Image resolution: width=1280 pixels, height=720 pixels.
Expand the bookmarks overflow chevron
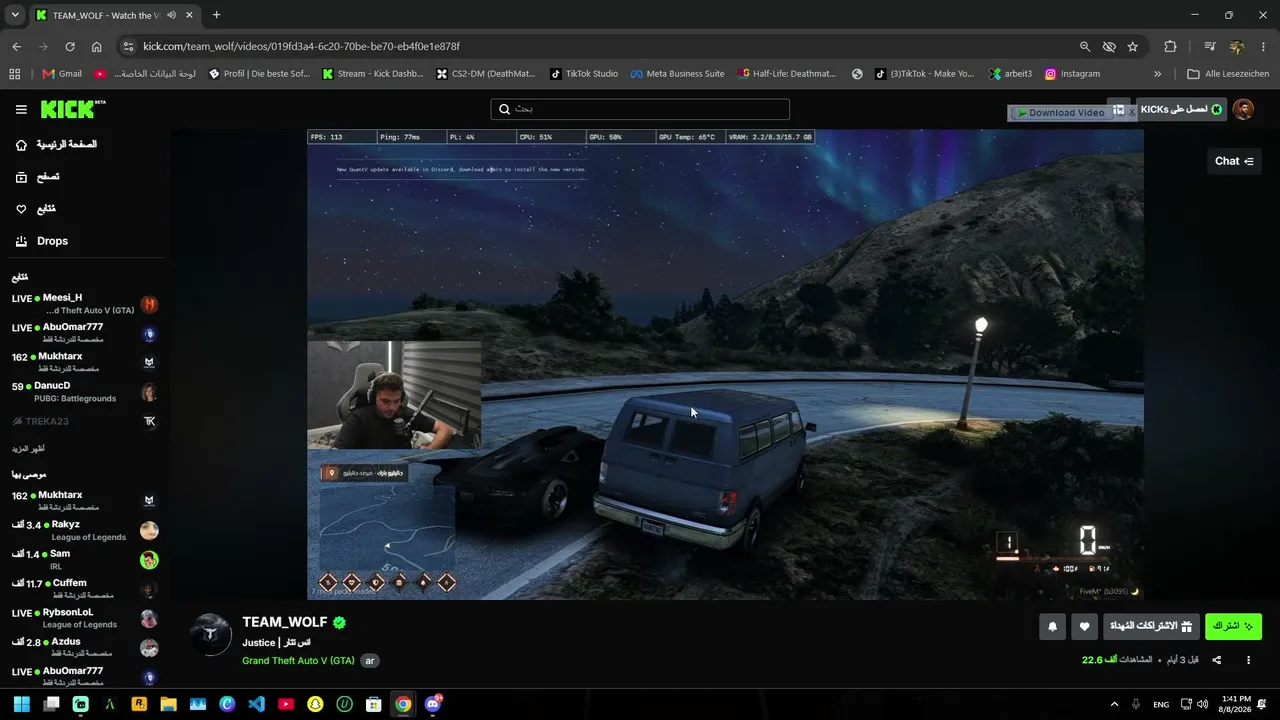[1157, 73]
